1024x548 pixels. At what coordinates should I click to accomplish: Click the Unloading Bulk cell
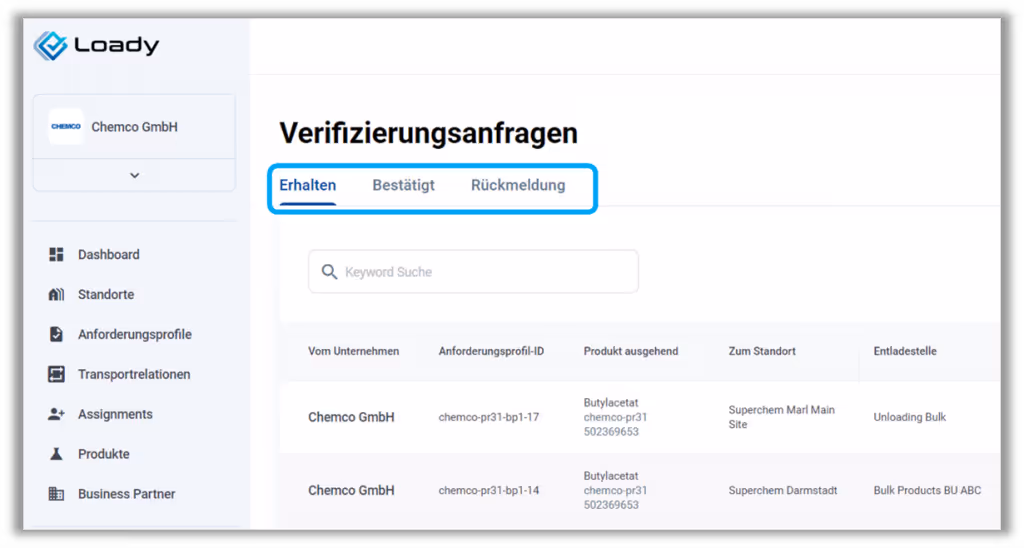910,417
